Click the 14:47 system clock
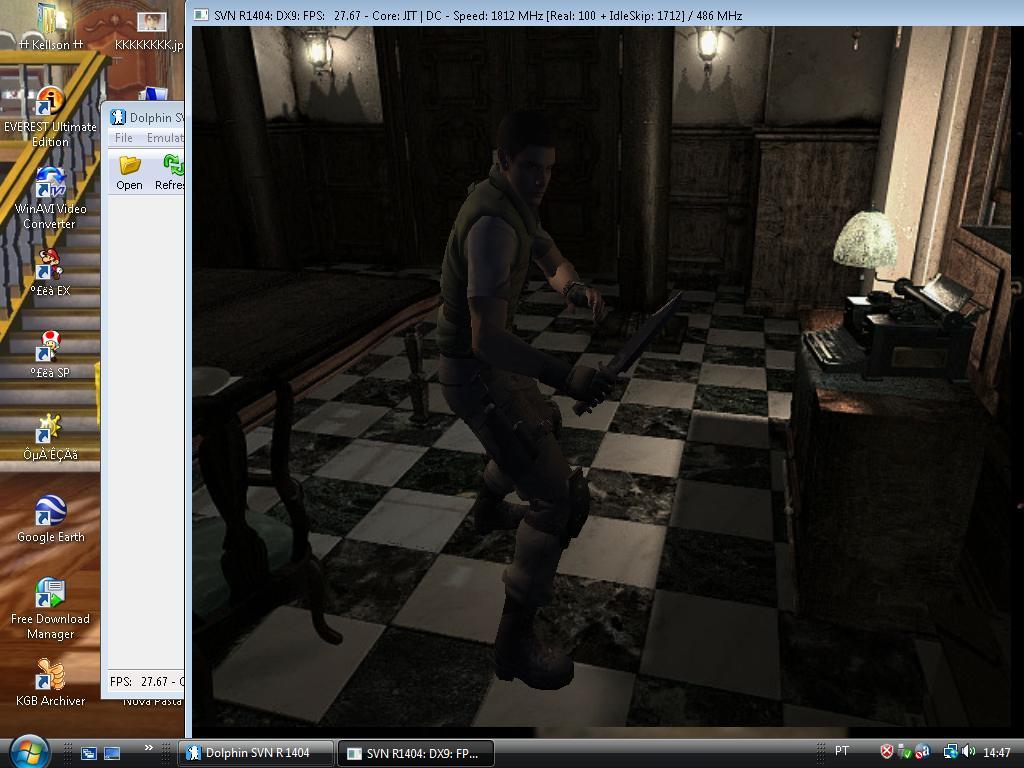 [997, 752]
